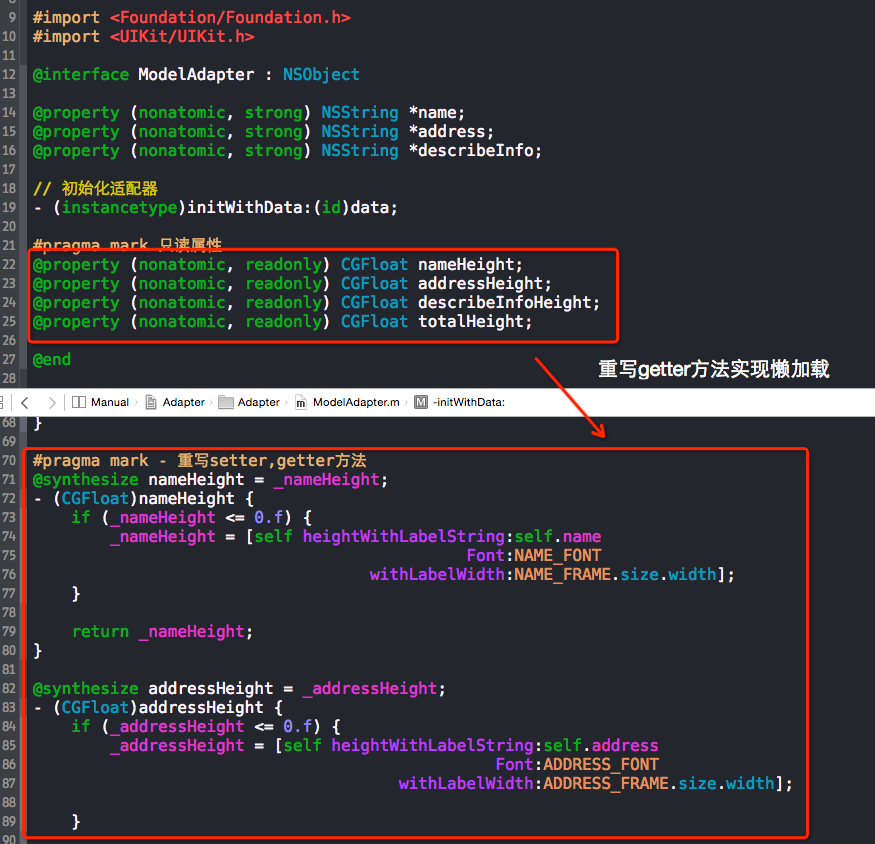This screenshot has width=875, height=844.
Task: Click the NSObject superclass text
Action: coord(321,75)
